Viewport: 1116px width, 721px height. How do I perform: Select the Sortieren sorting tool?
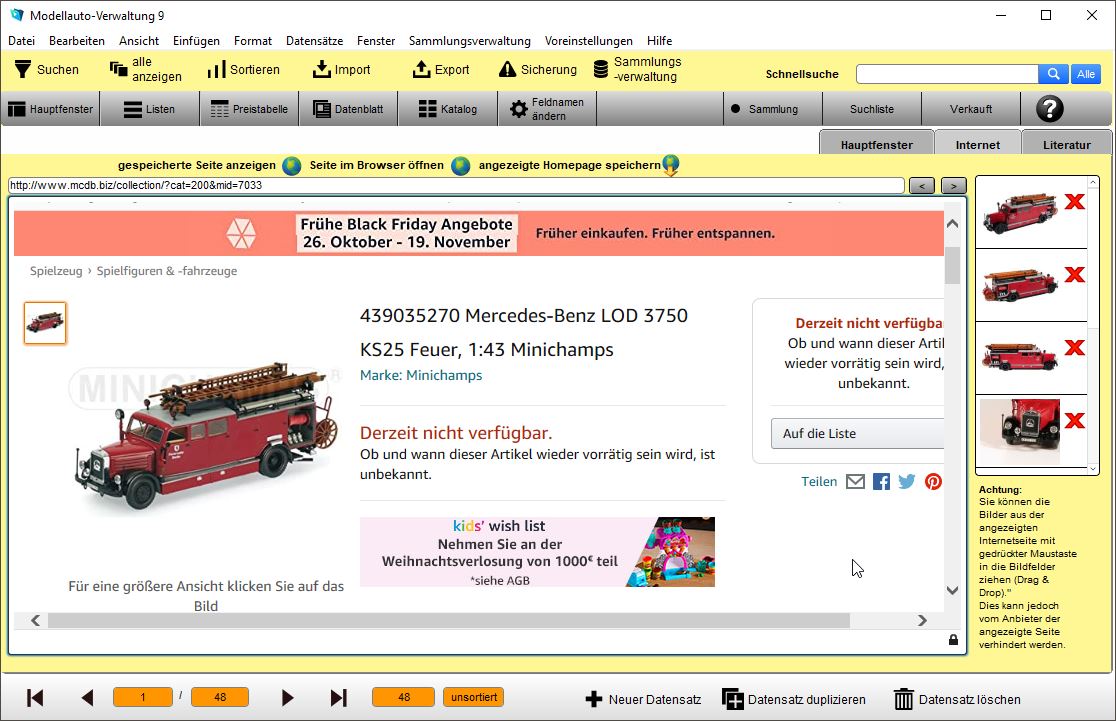[243, 69]
